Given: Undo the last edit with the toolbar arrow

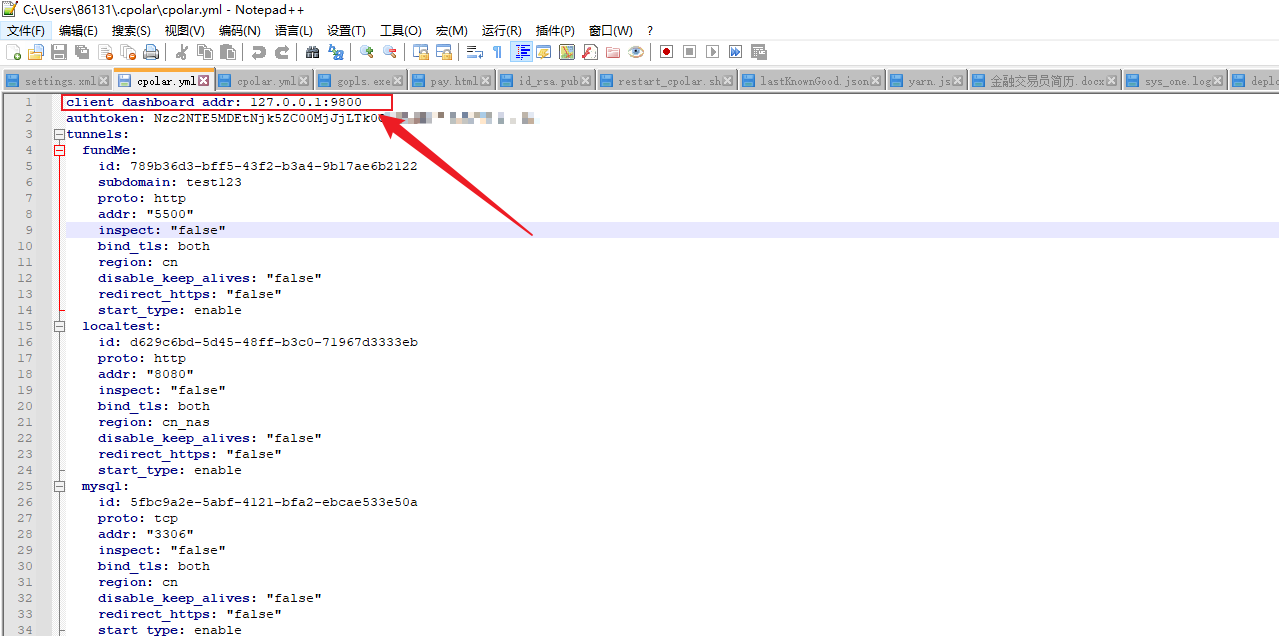Looking at the screenshot, I should tap(259, 52).
